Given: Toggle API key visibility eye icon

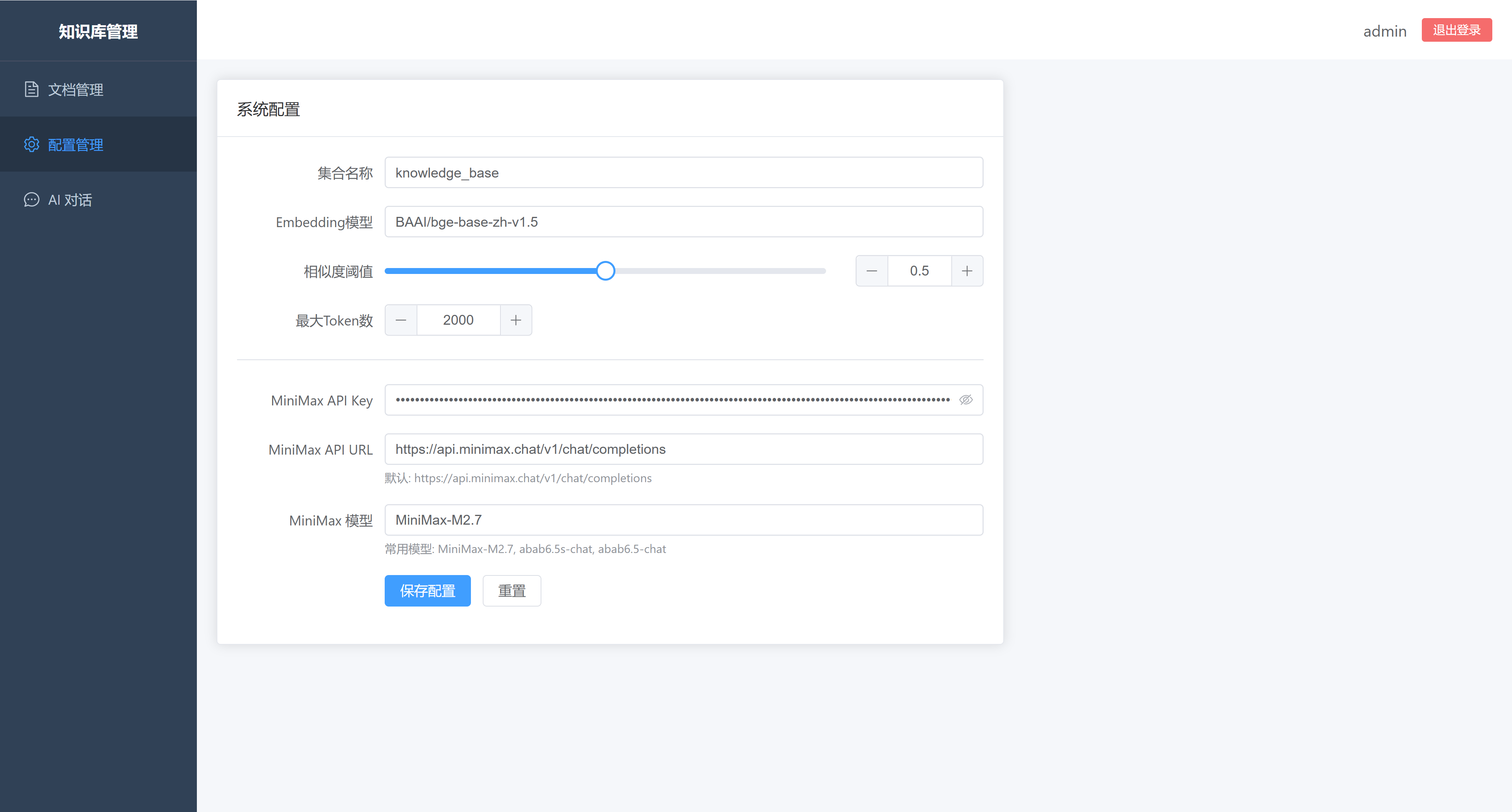Looking at the screenshot, I should (x=965, y=400).
